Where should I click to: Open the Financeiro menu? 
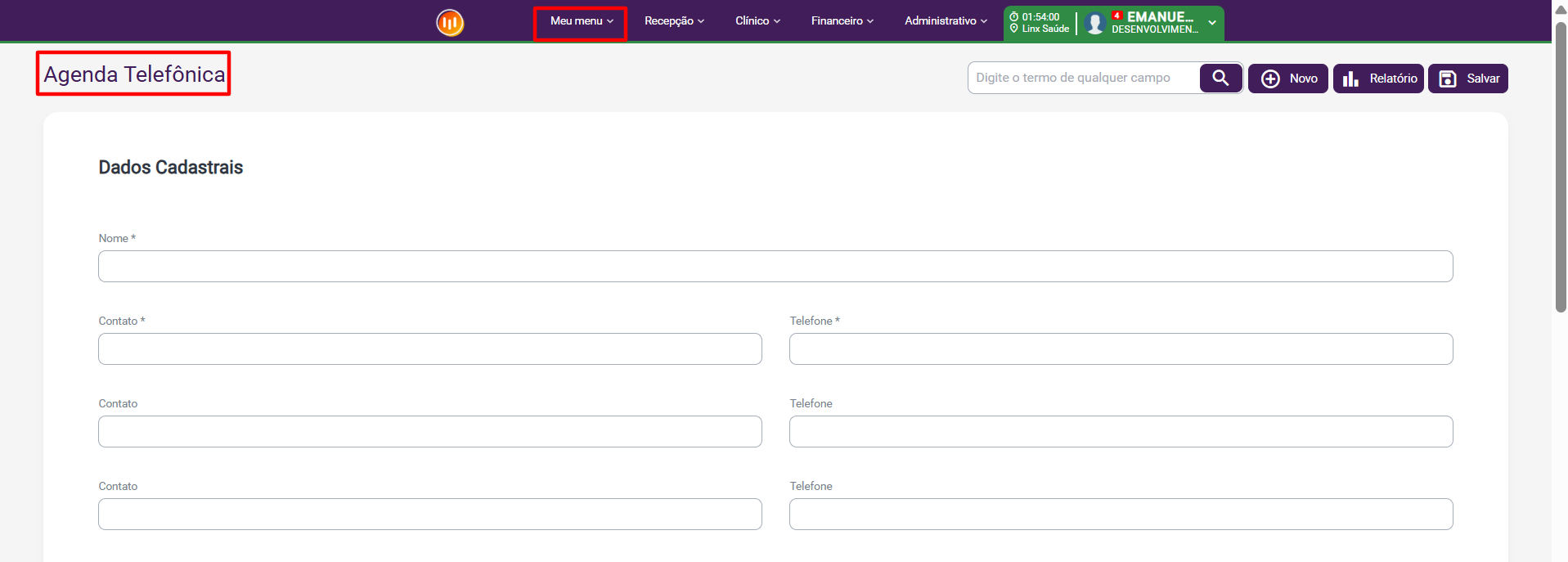coord(842,21)
